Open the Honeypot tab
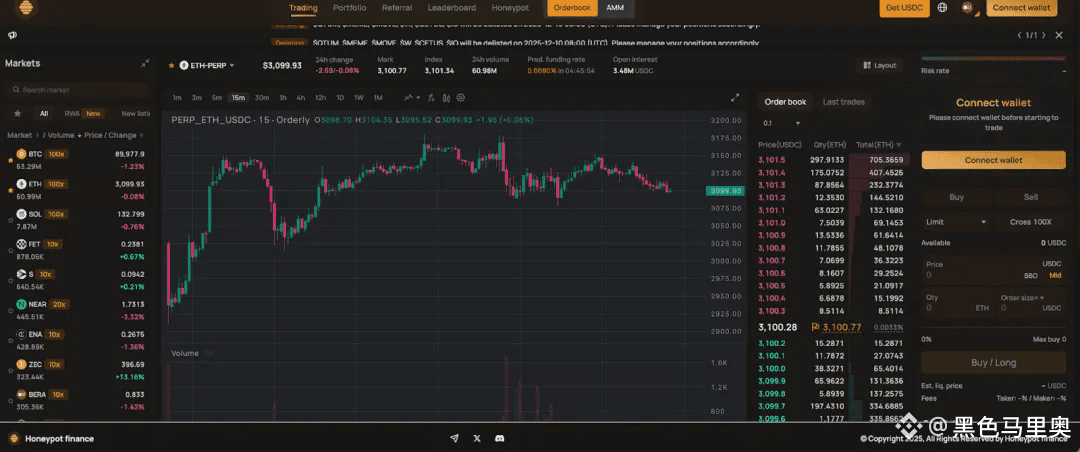1080x452 pixels. (x=510, y=8)
